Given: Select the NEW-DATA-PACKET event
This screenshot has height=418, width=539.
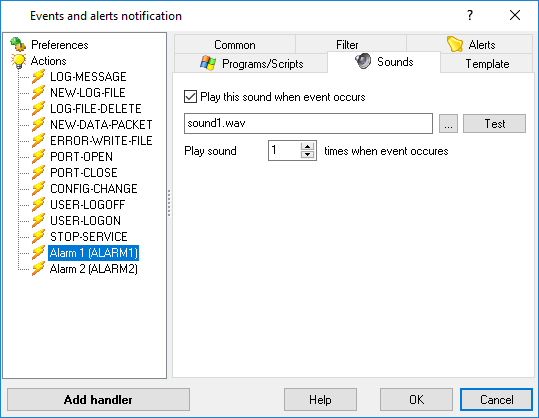Looking at the screenshot, I should tap(101, 124).
